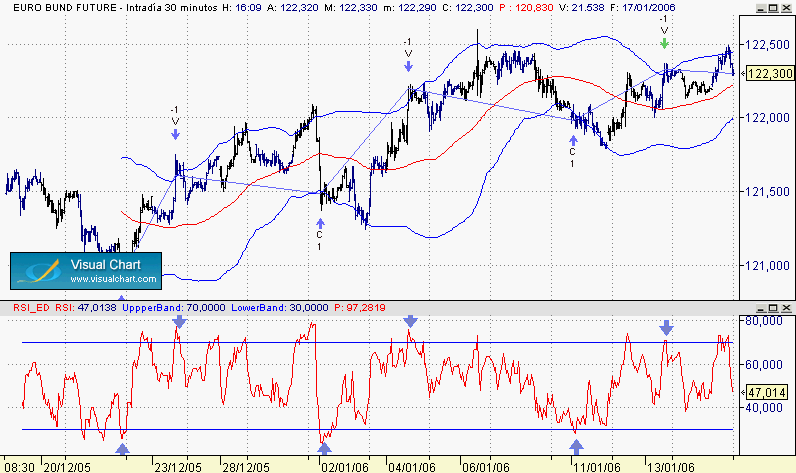Click the LowerBand: 30,0000 label
Screen dimensions: 796x473
(280, 308)
